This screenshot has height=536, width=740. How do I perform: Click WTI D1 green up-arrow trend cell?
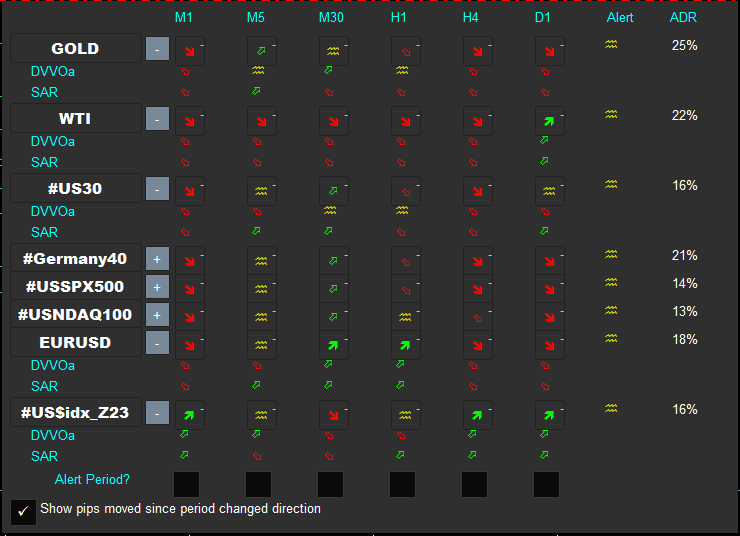[550, 121]
